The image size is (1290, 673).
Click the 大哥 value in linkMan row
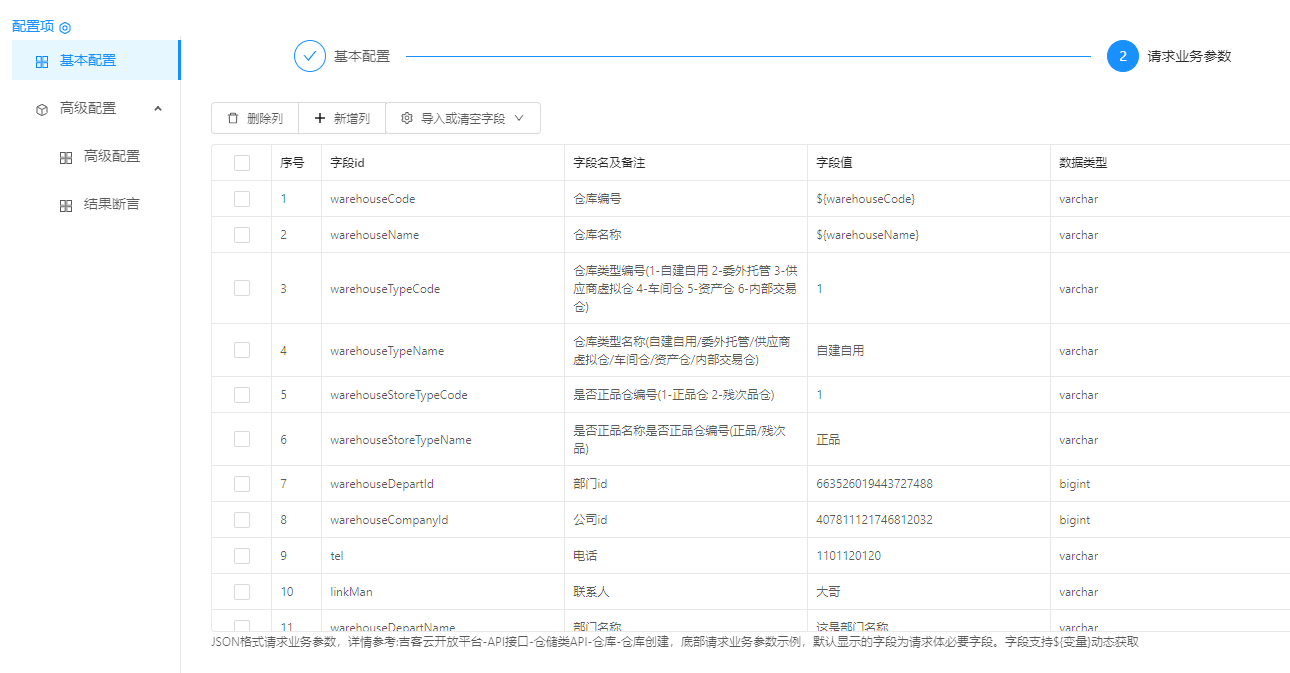coord(828,592)
